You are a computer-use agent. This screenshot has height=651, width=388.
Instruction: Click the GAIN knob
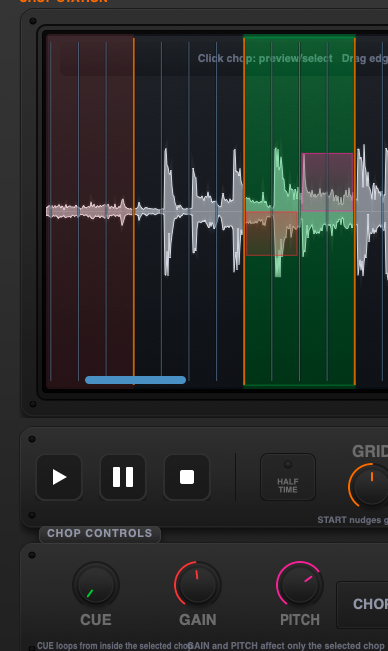point(198,585)
